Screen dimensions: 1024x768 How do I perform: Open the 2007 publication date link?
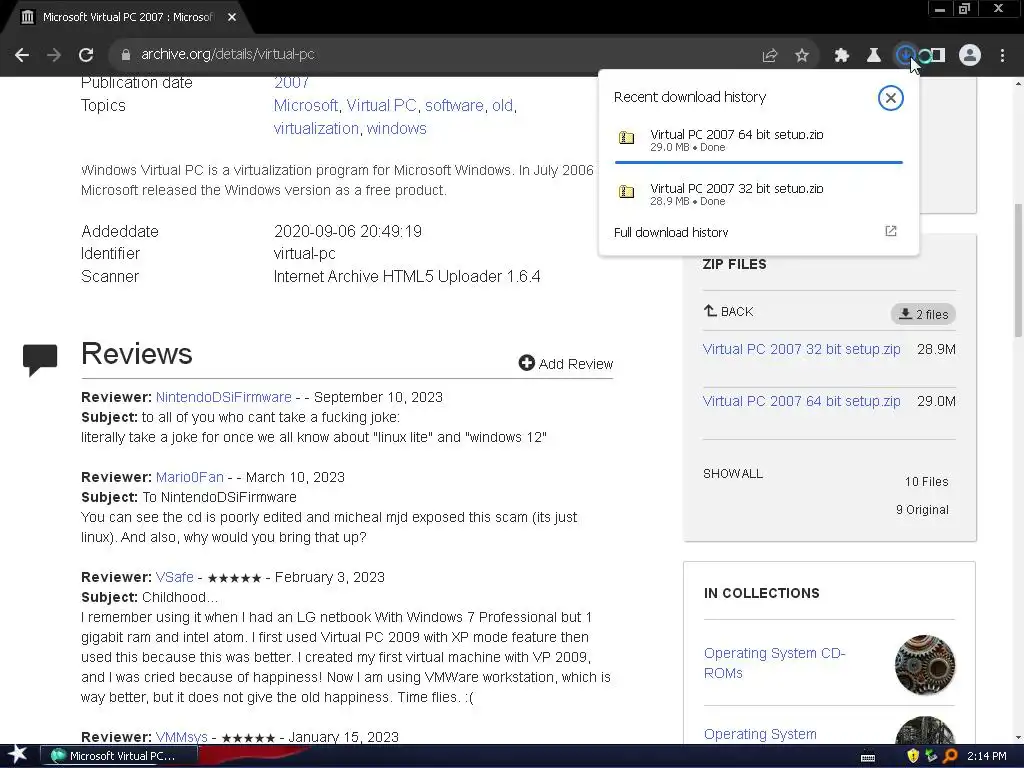click(291, 83)
